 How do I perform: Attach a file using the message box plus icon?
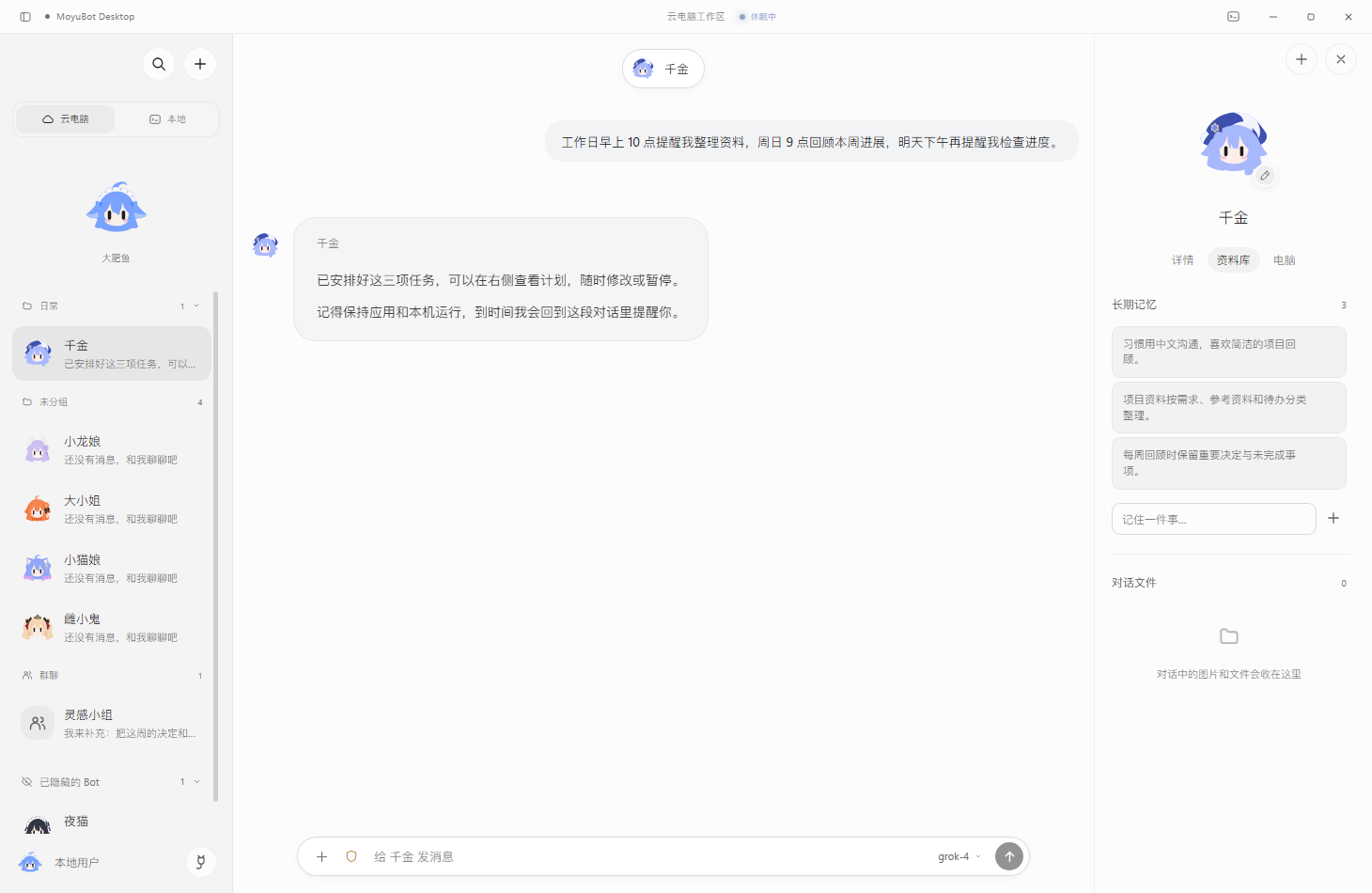[321, 856]
